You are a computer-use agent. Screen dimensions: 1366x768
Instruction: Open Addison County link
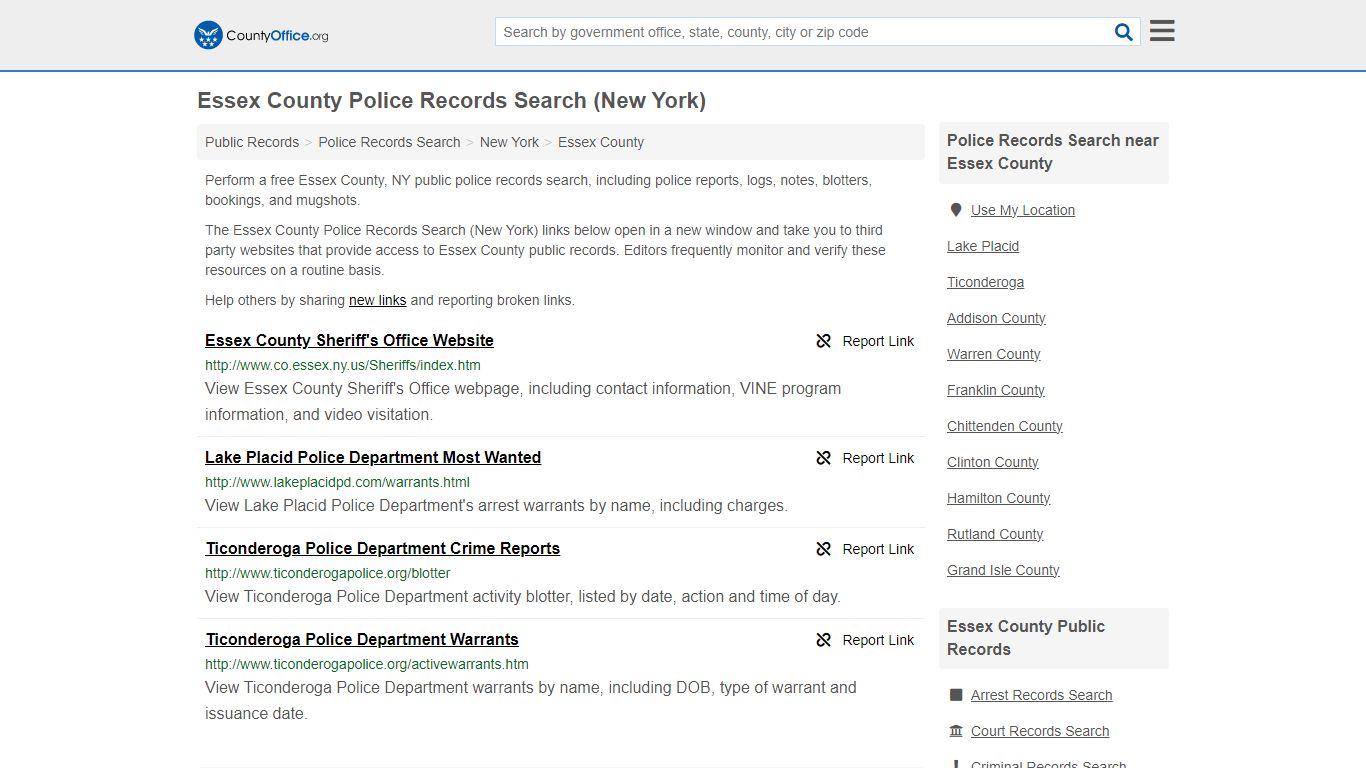pos(996,318)
